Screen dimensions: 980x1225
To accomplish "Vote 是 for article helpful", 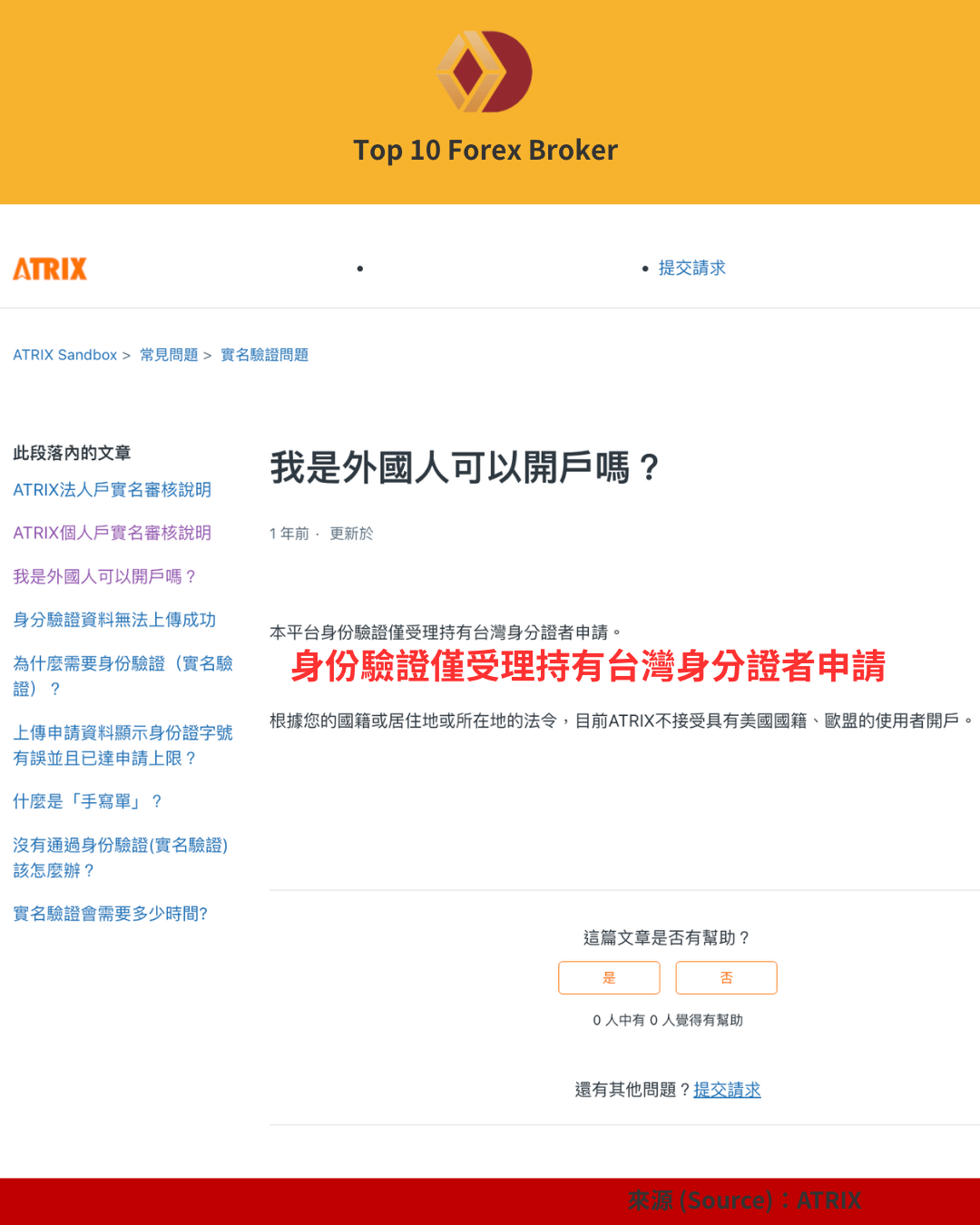I will click(609, 977).
